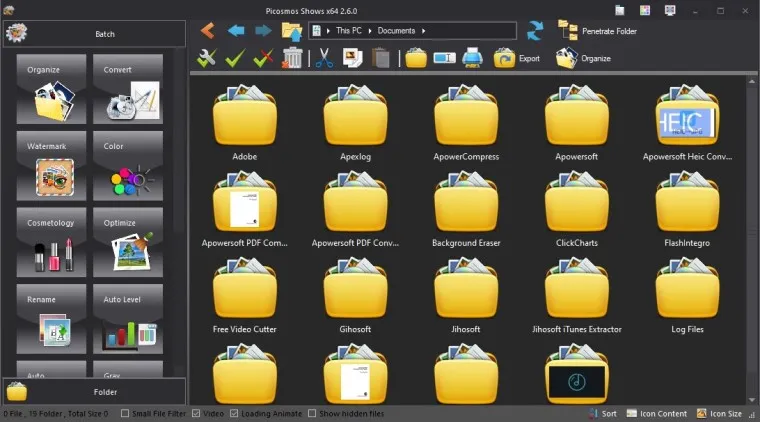Select the Jihosoft iTunes Extractor folder
This screenshot has height=422, width=760.
pyautogui.click(x=576, y=295)
